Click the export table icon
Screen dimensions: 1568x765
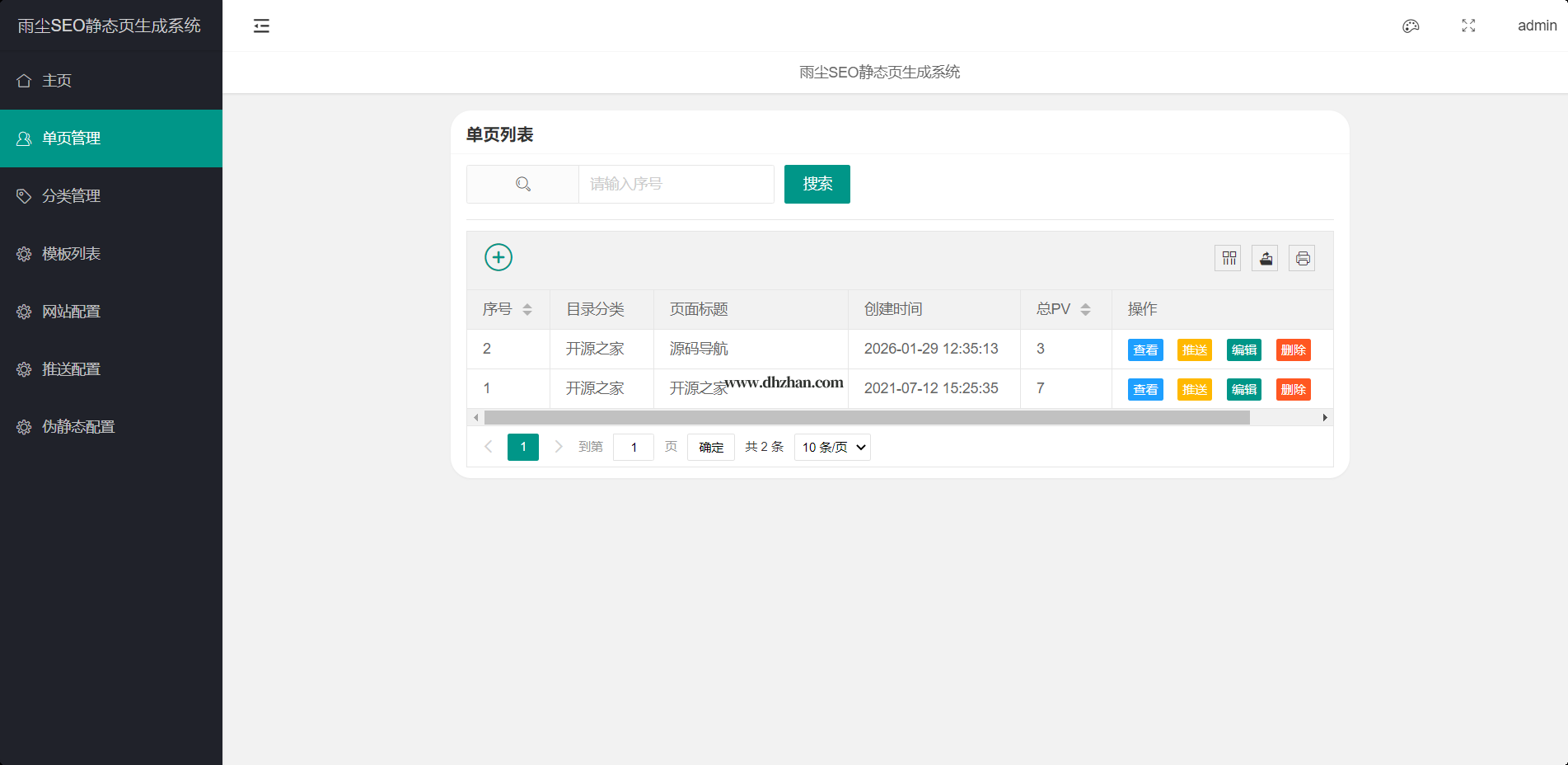pyautogui.click(x=1266, y=259)
